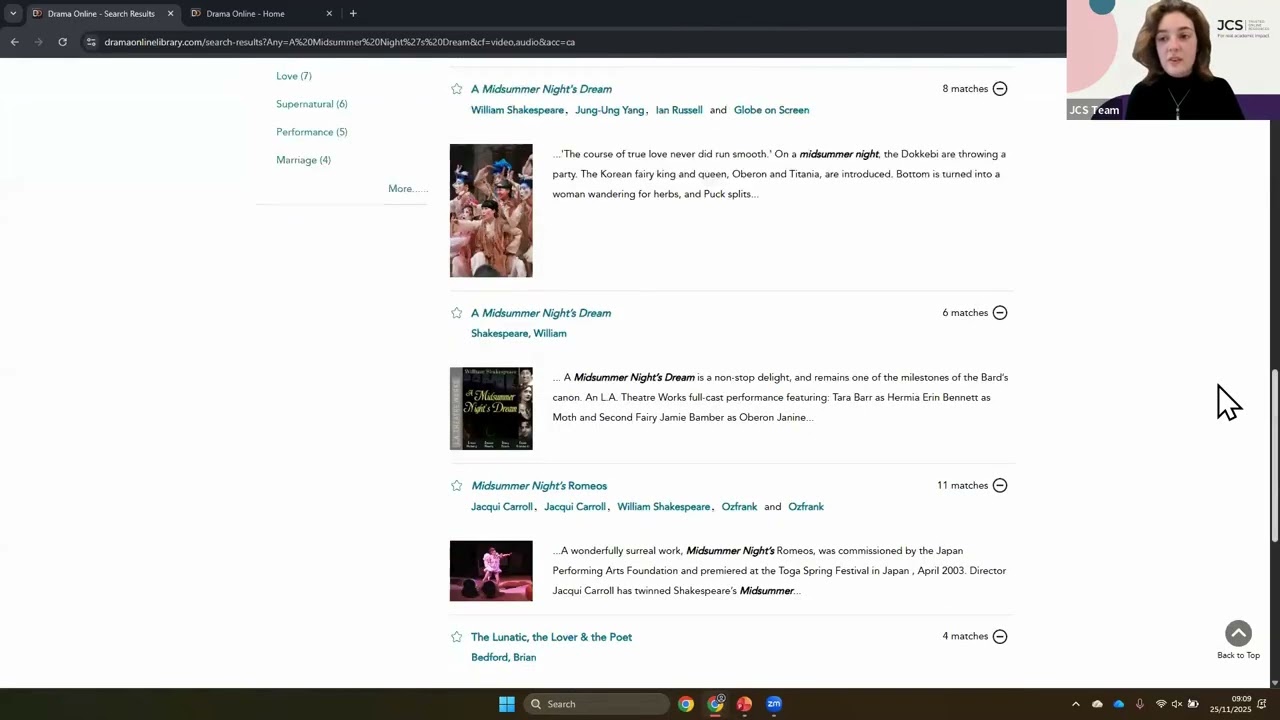Show hidden system tray icons
Screen dimensions: 1280x720
pos(1076,704)
